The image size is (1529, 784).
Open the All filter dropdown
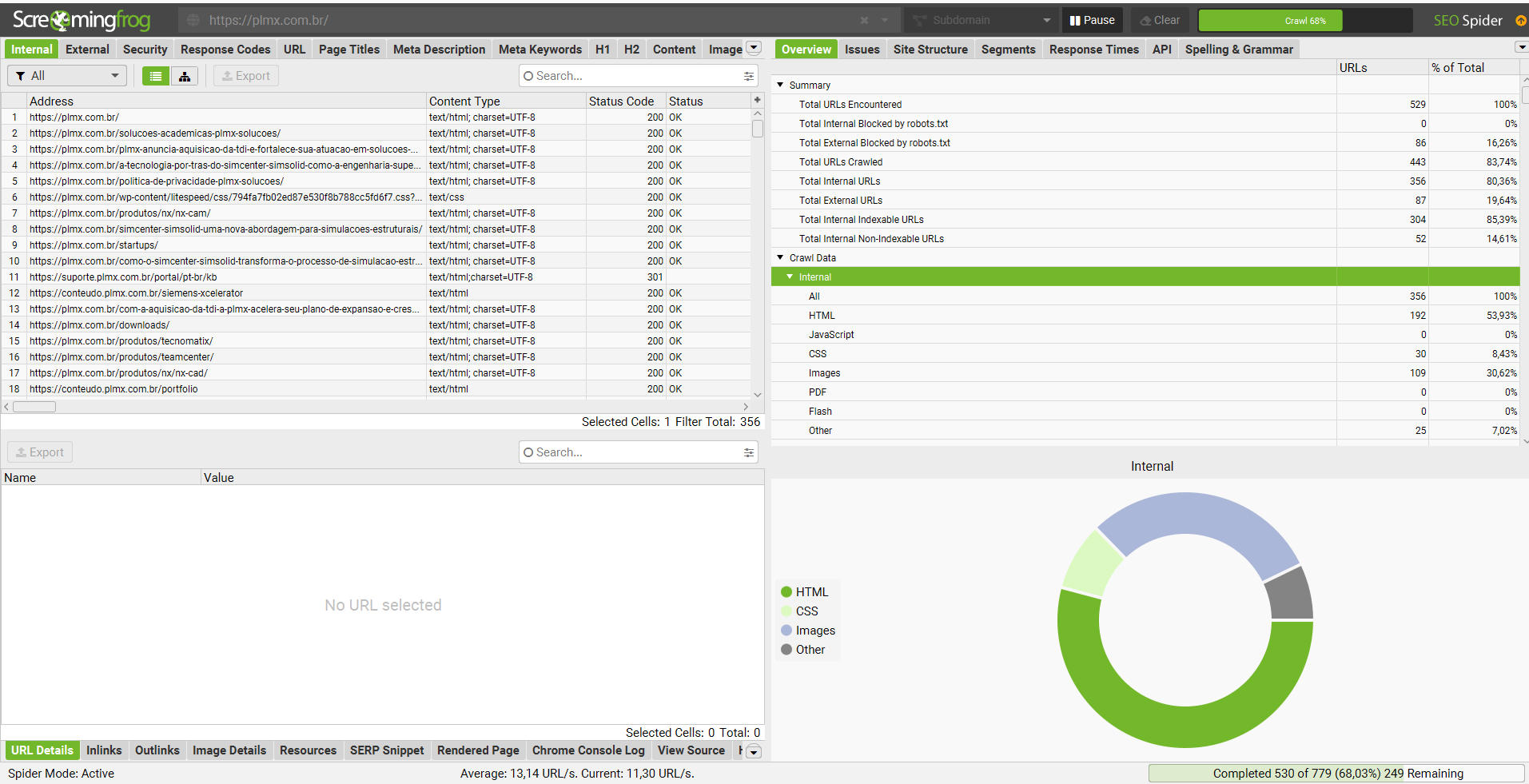[x=67, y=76]
